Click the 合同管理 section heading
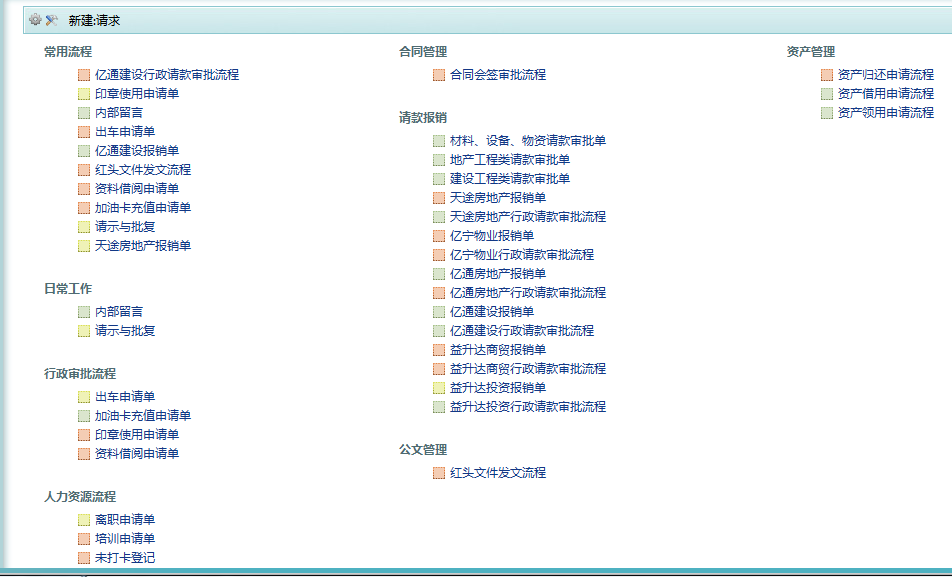The width and height of the screenshot is (952, 577). tap(423, 52)
